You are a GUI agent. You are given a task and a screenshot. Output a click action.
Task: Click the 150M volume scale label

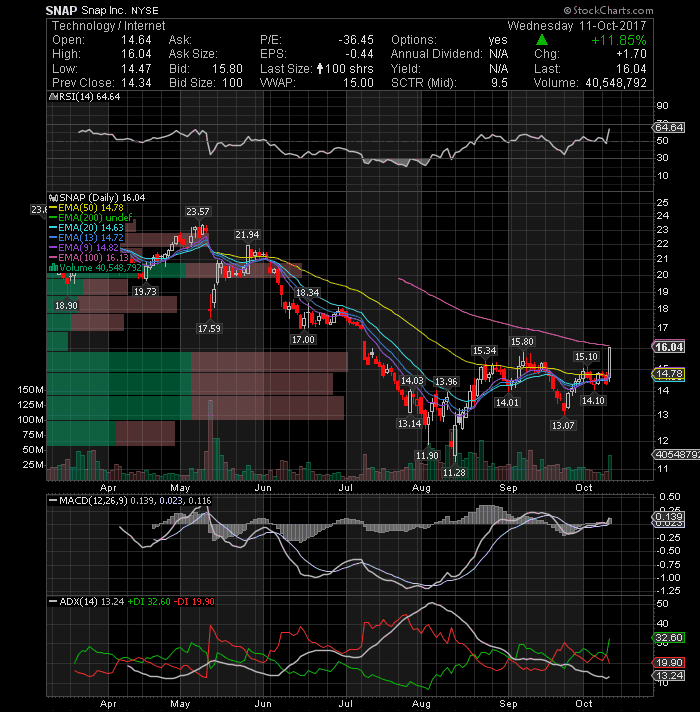click(x=30, y=390)
